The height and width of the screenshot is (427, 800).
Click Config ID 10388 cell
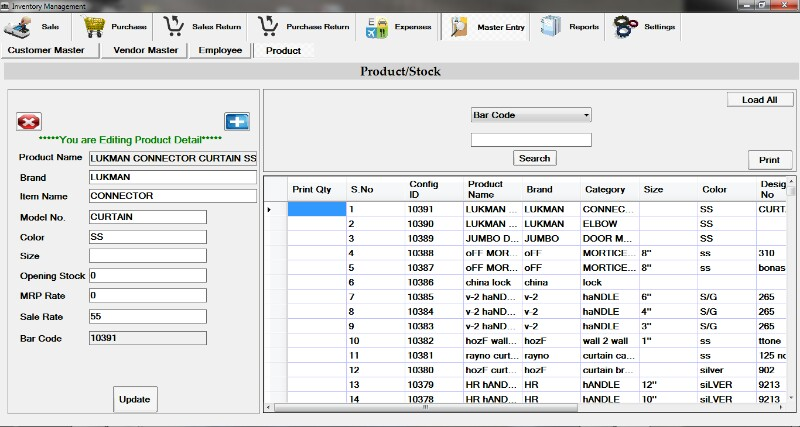434,253
